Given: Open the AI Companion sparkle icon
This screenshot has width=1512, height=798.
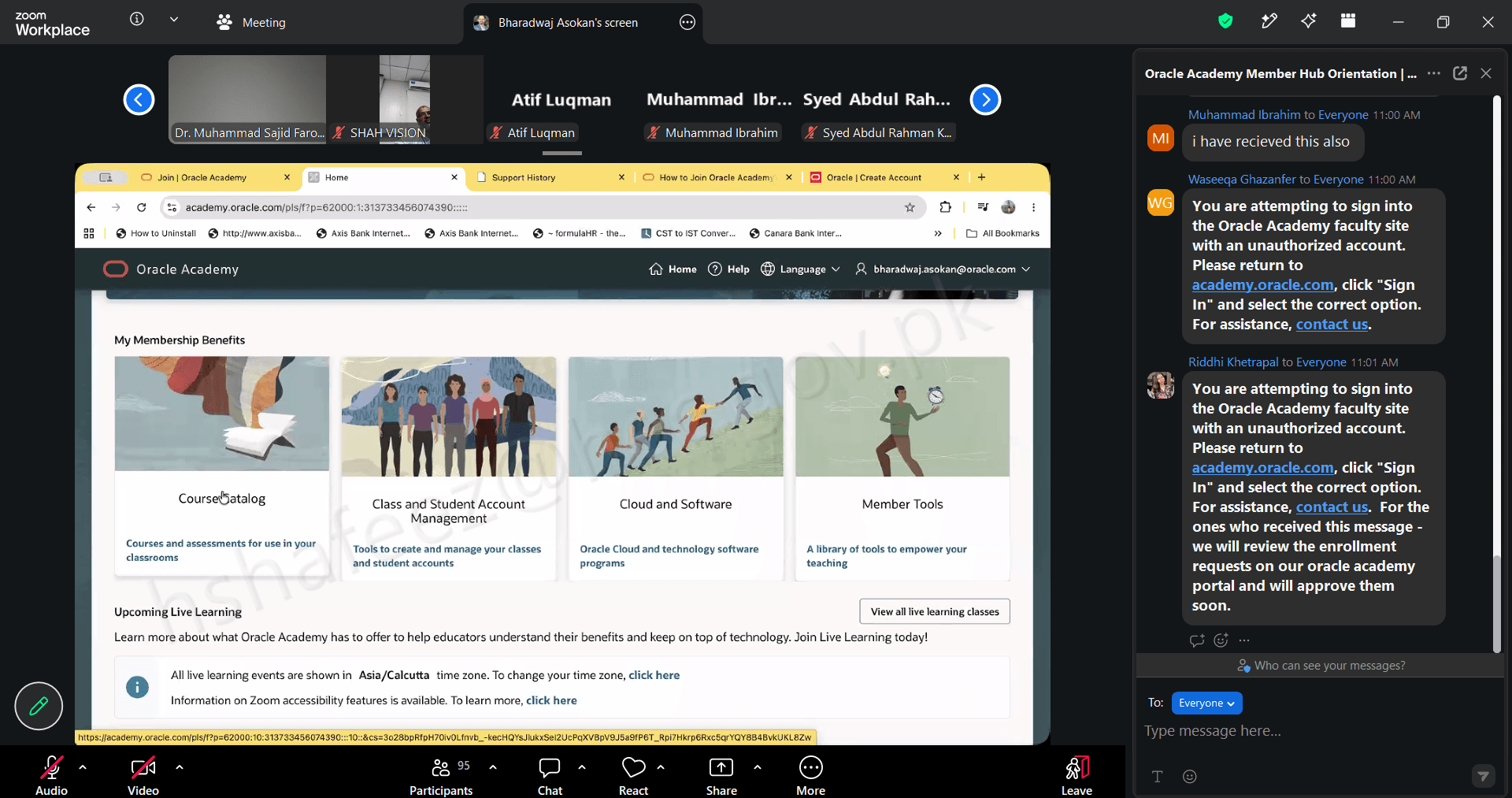Looking at the screenshot, I should [x=1309, y=21].
